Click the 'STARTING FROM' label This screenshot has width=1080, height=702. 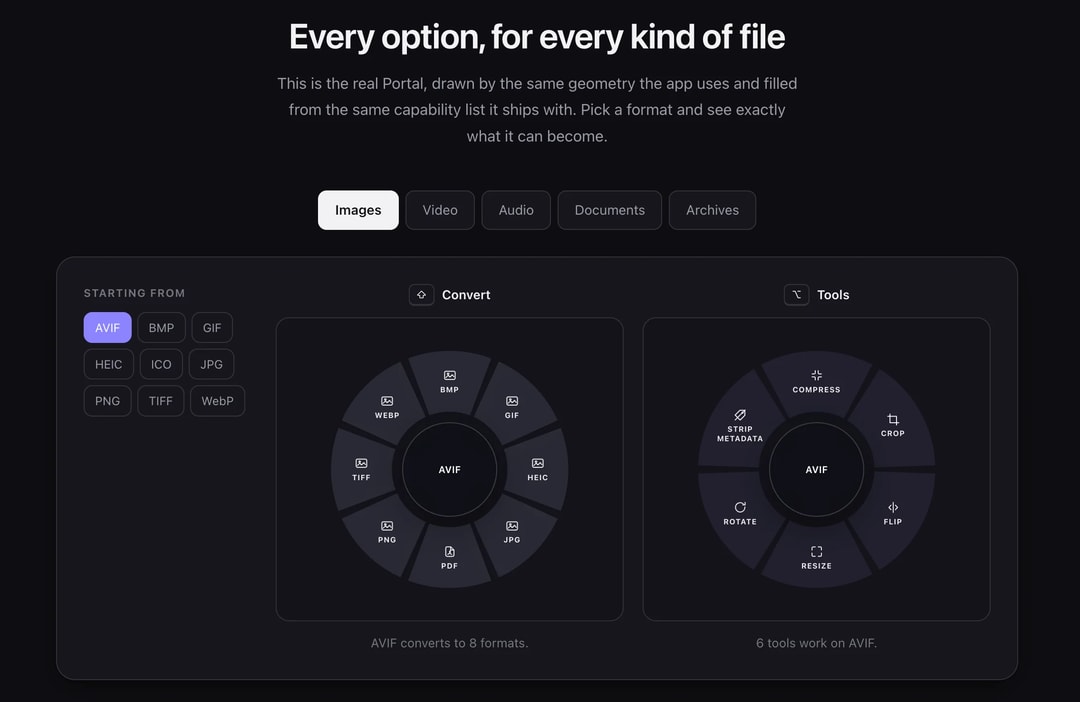tap(134, 293)
